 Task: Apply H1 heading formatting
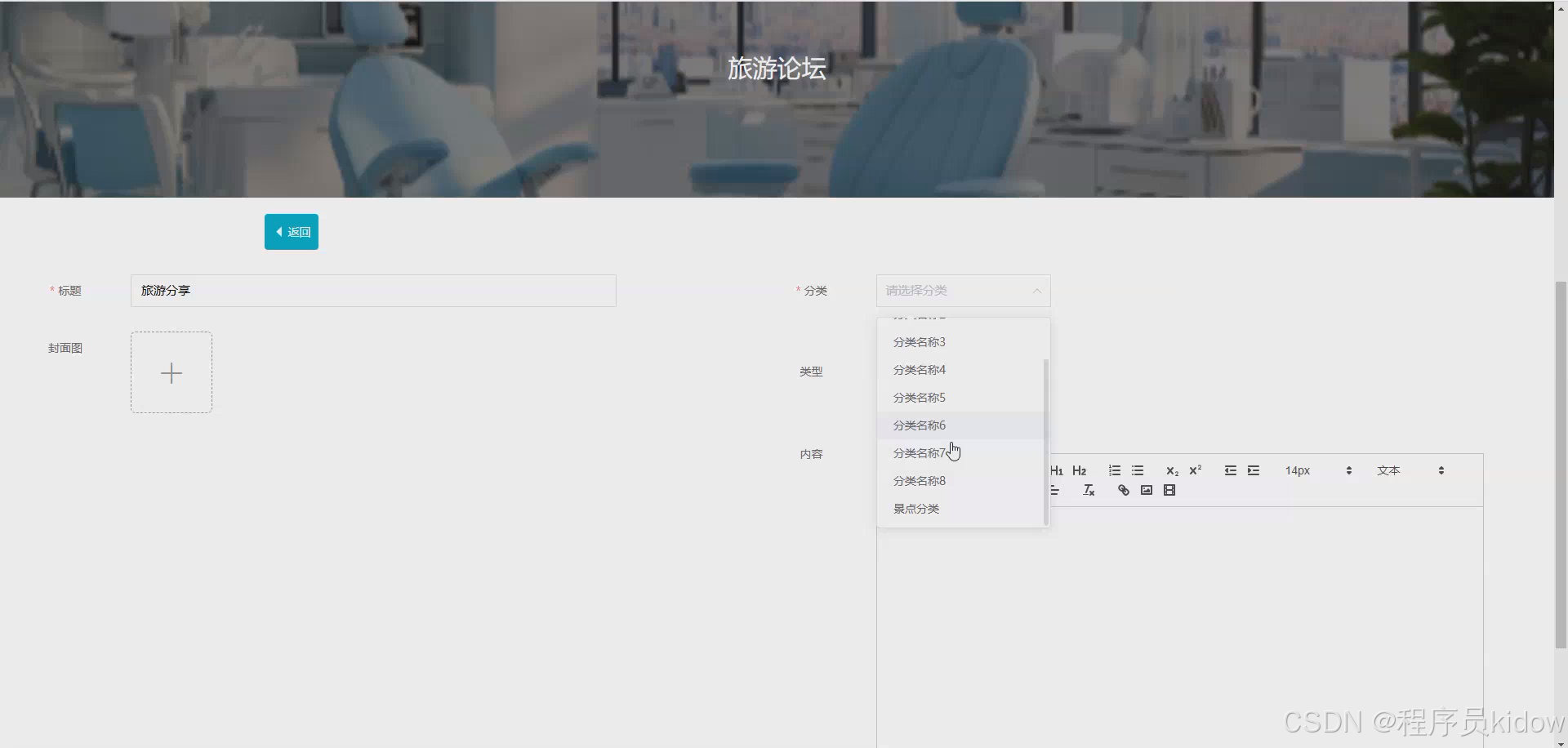pyautogui.click(x=1055, y=470)
